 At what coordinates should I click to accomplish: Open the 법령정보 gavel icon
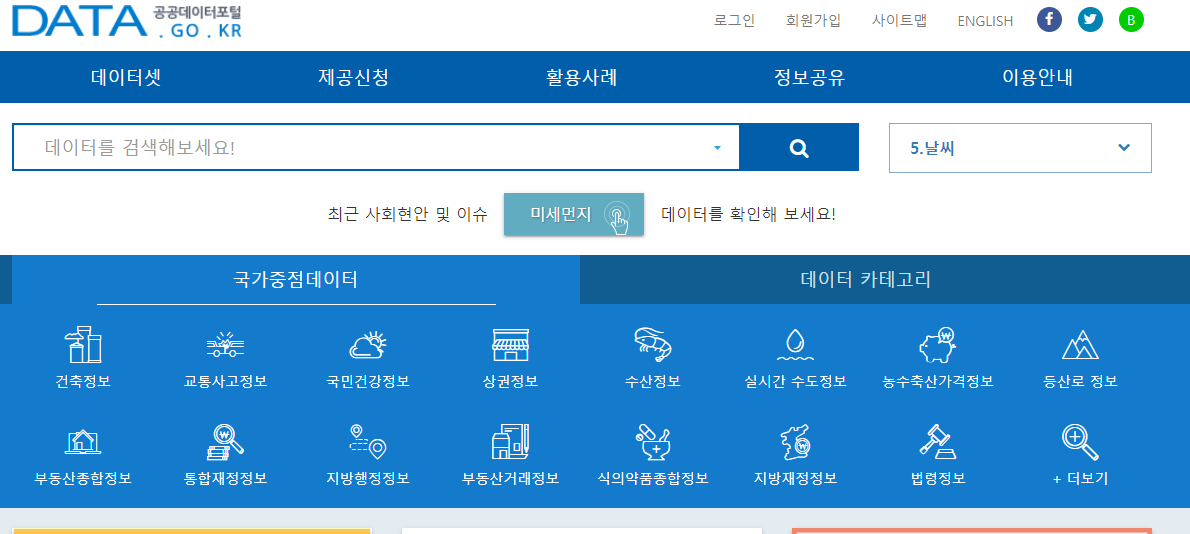(x=938, y=442)
